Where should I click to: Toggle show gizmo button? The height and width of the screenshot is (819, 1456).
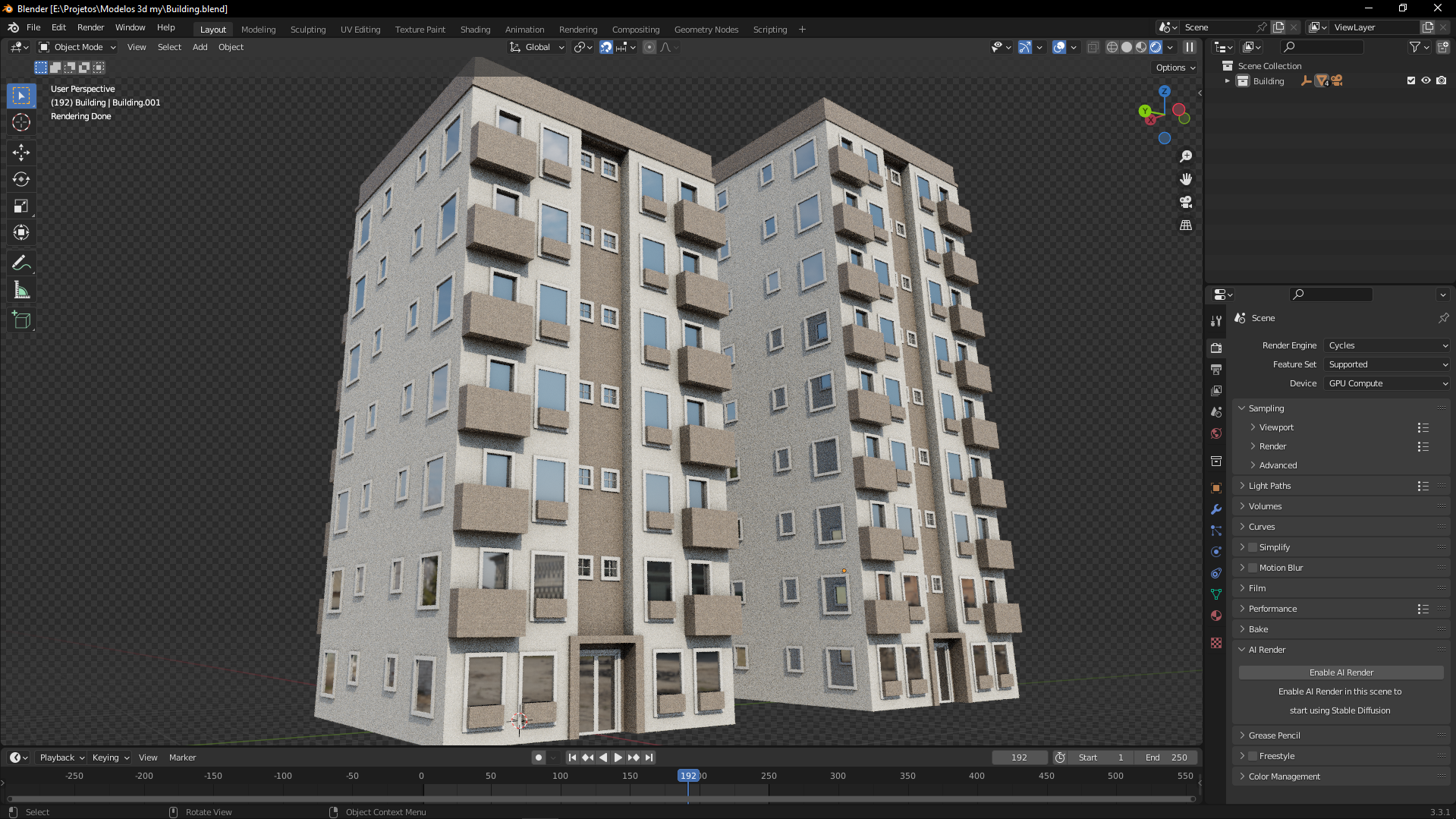1025,47
